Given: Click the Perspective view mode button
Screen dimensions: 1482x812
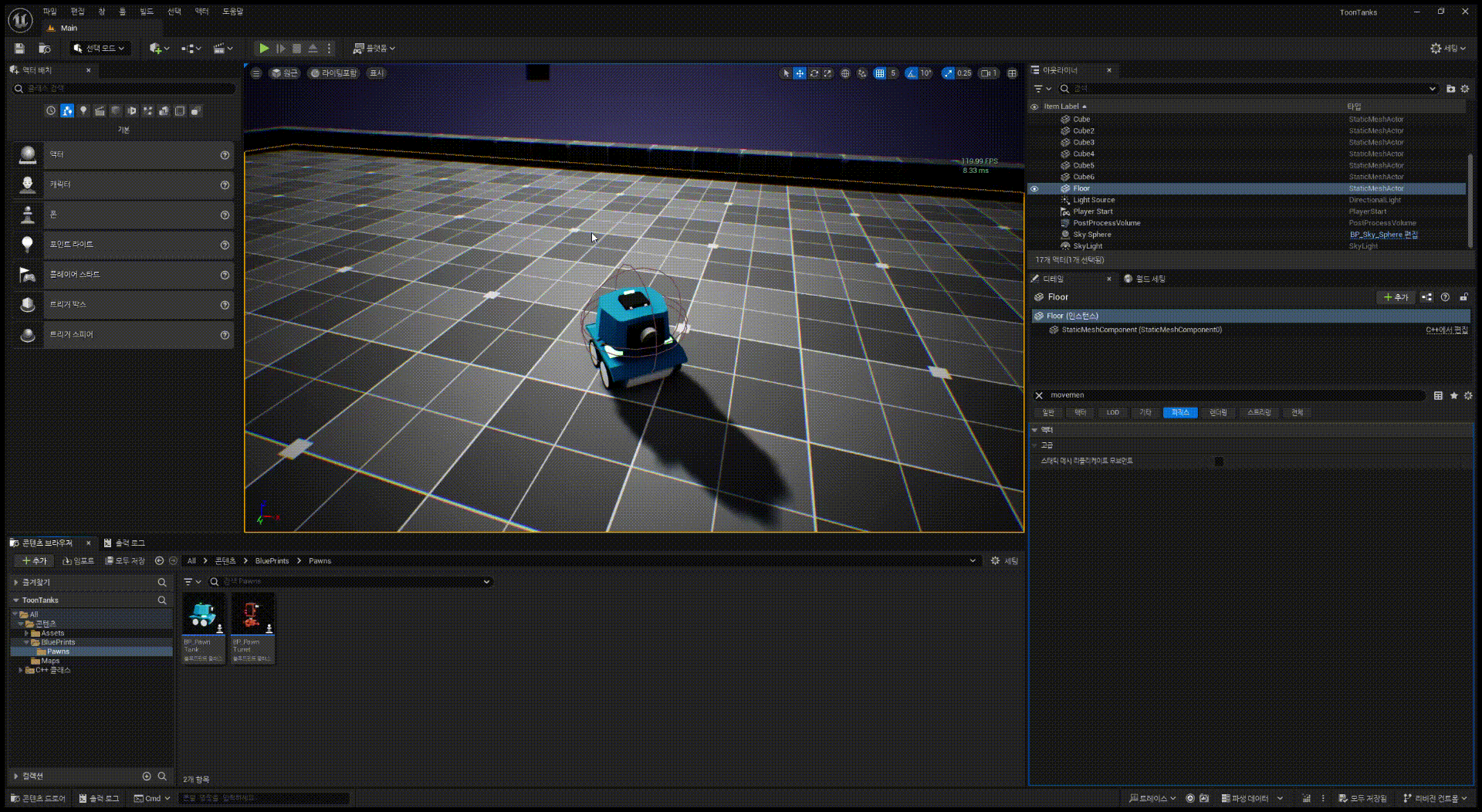Looking at the screenshot, I should point(284,73).
